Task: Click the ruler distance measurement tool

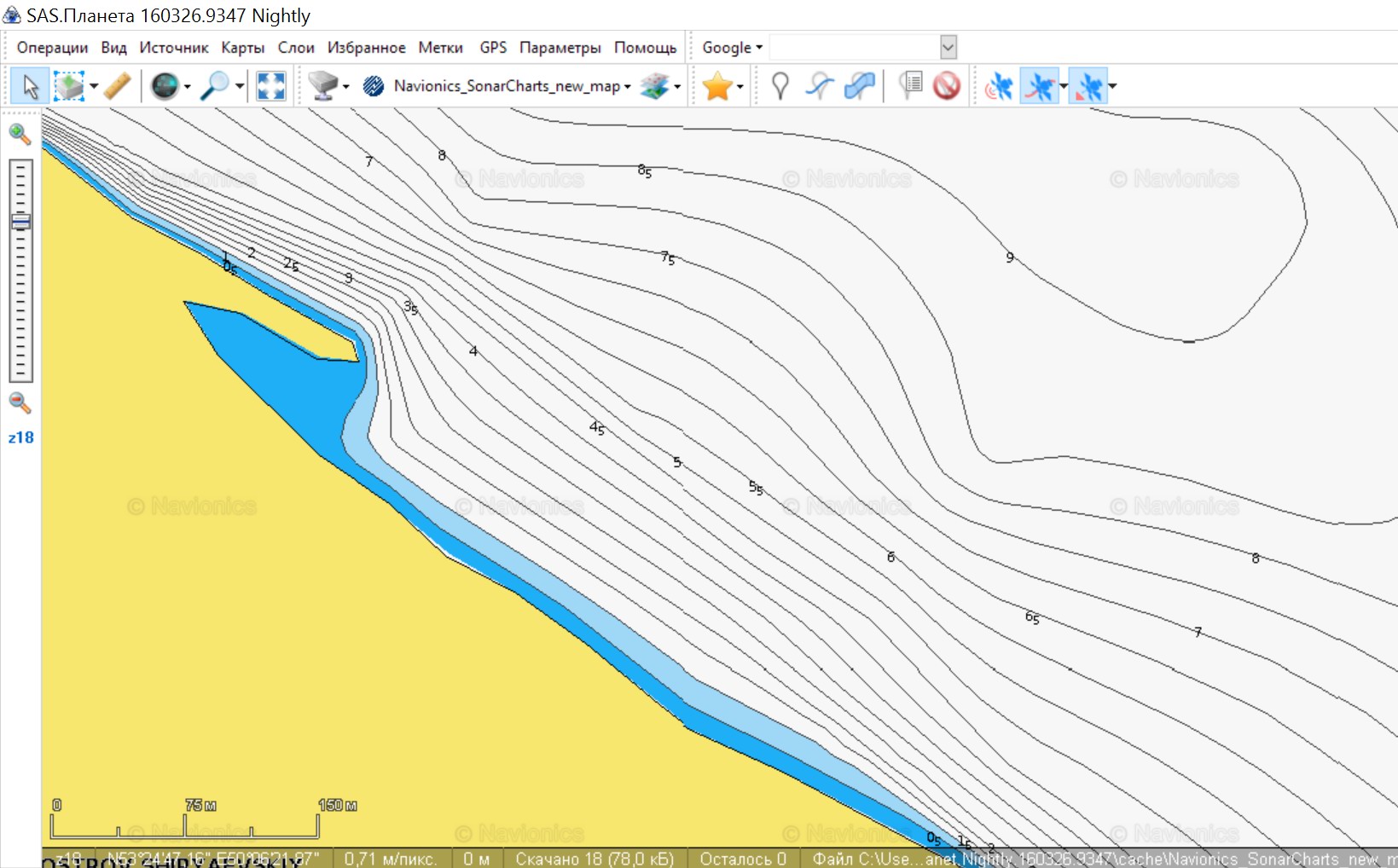Action: tap(118, 86)
